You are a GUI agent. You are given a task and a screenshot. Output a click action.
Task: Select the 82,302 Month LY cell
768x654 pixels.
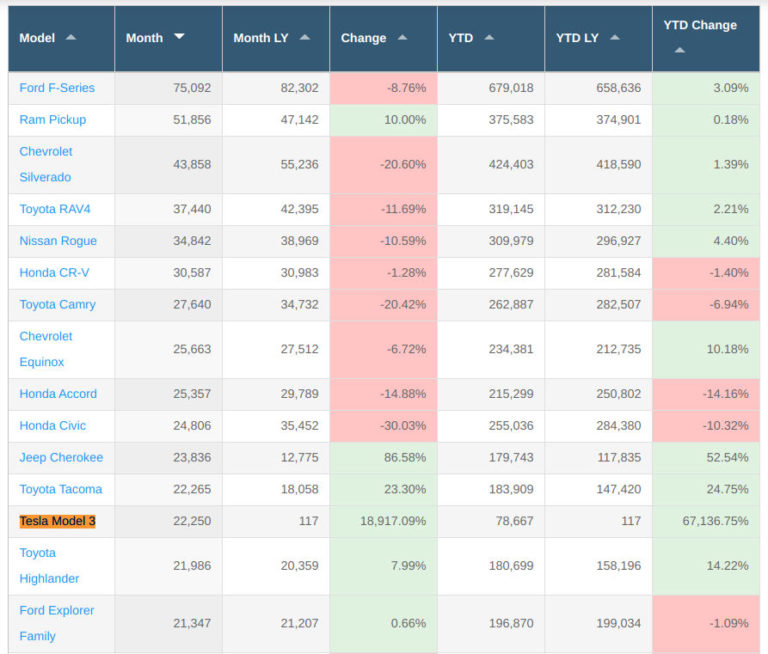point(276,88)
